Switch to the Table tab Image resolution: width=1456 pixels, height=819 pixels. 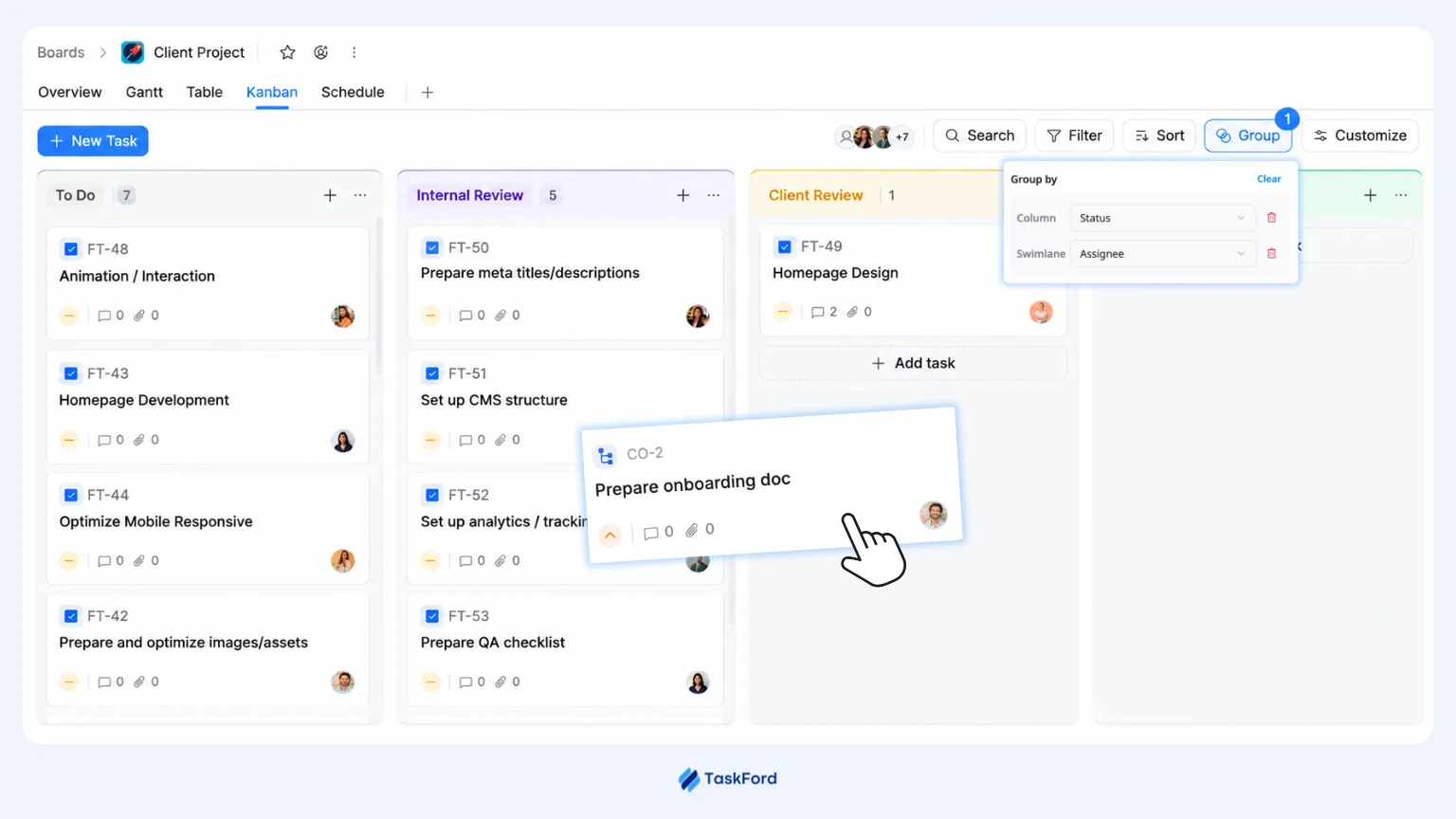coord(205,92)
